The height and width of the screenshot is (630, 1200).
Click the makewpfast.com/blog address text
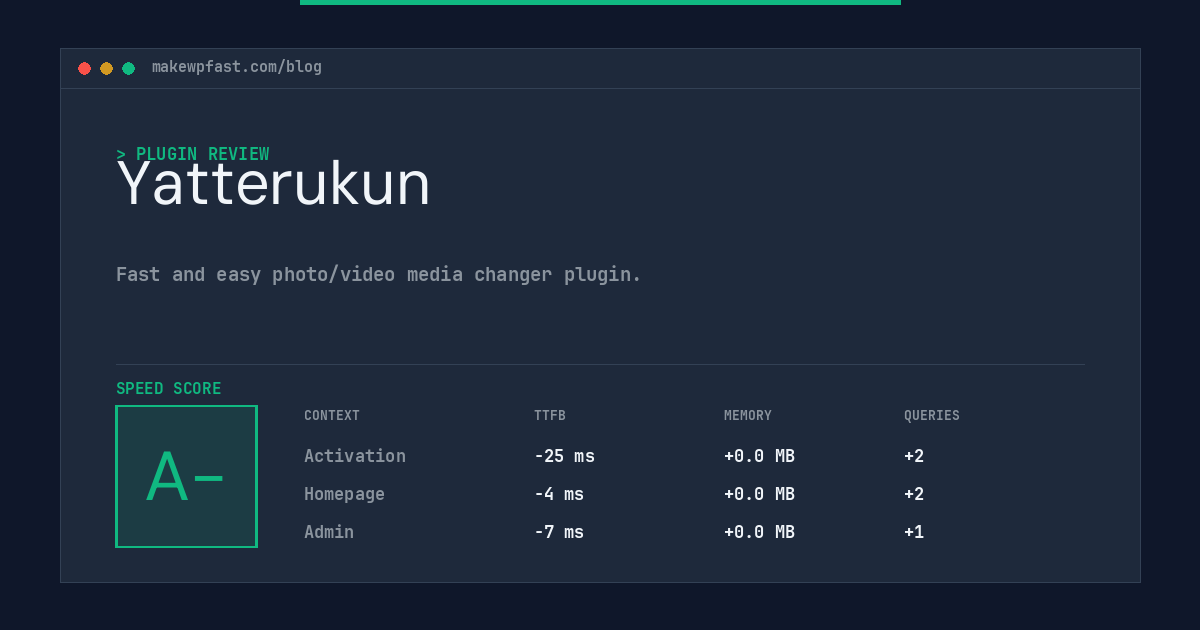(x=237, y=67)
